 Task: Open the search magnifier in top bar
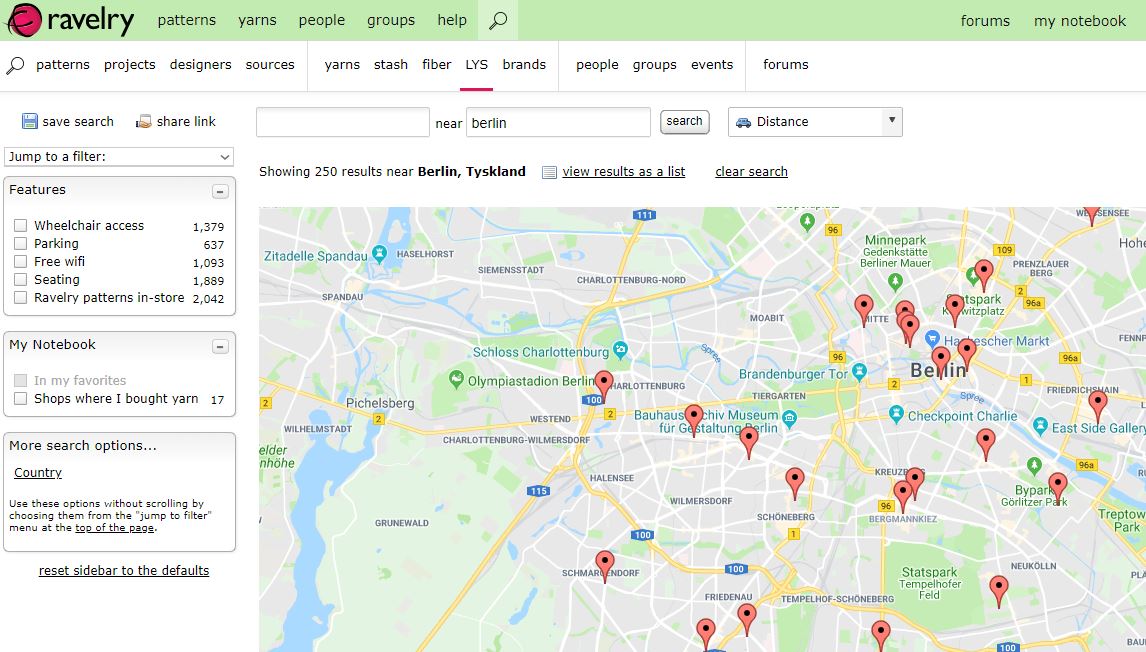pos(498,20)
